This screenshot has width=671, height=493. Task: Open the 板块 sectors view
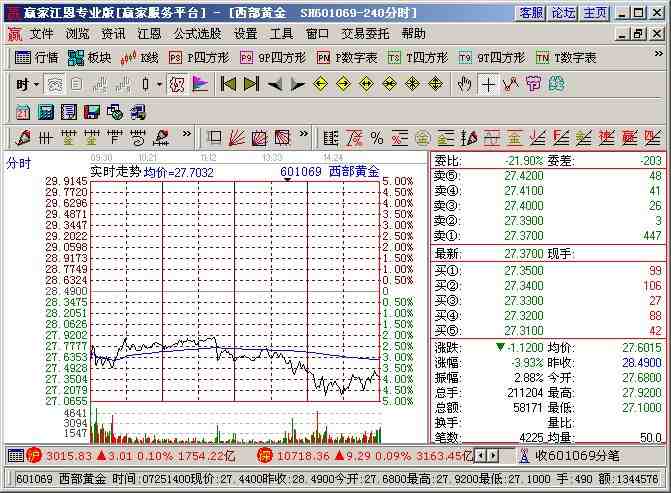89,57
